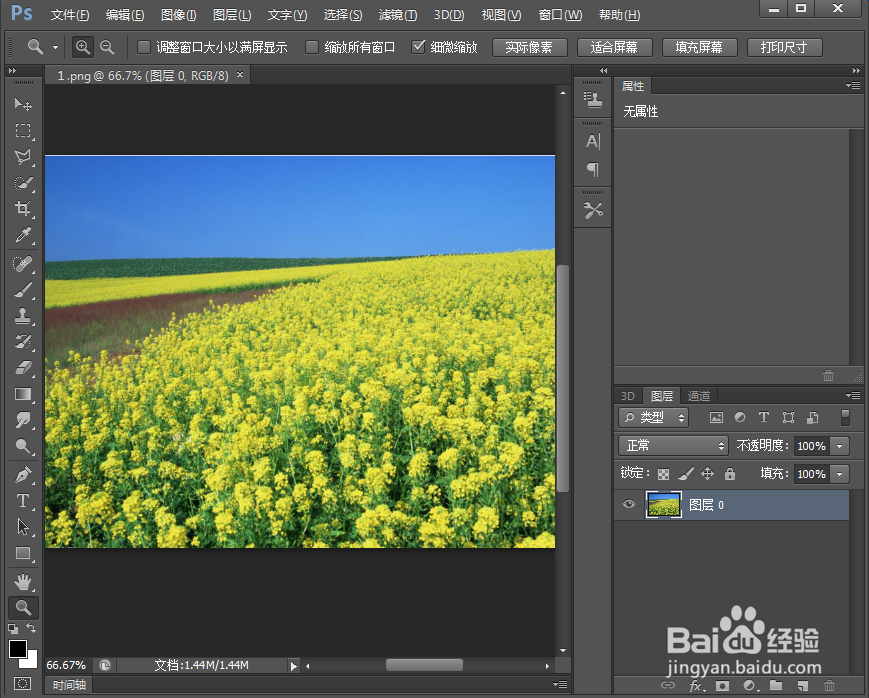Add a layer mask
Image resolution: width=869 pixels, height=698 pixels.
tap(722, 686)
